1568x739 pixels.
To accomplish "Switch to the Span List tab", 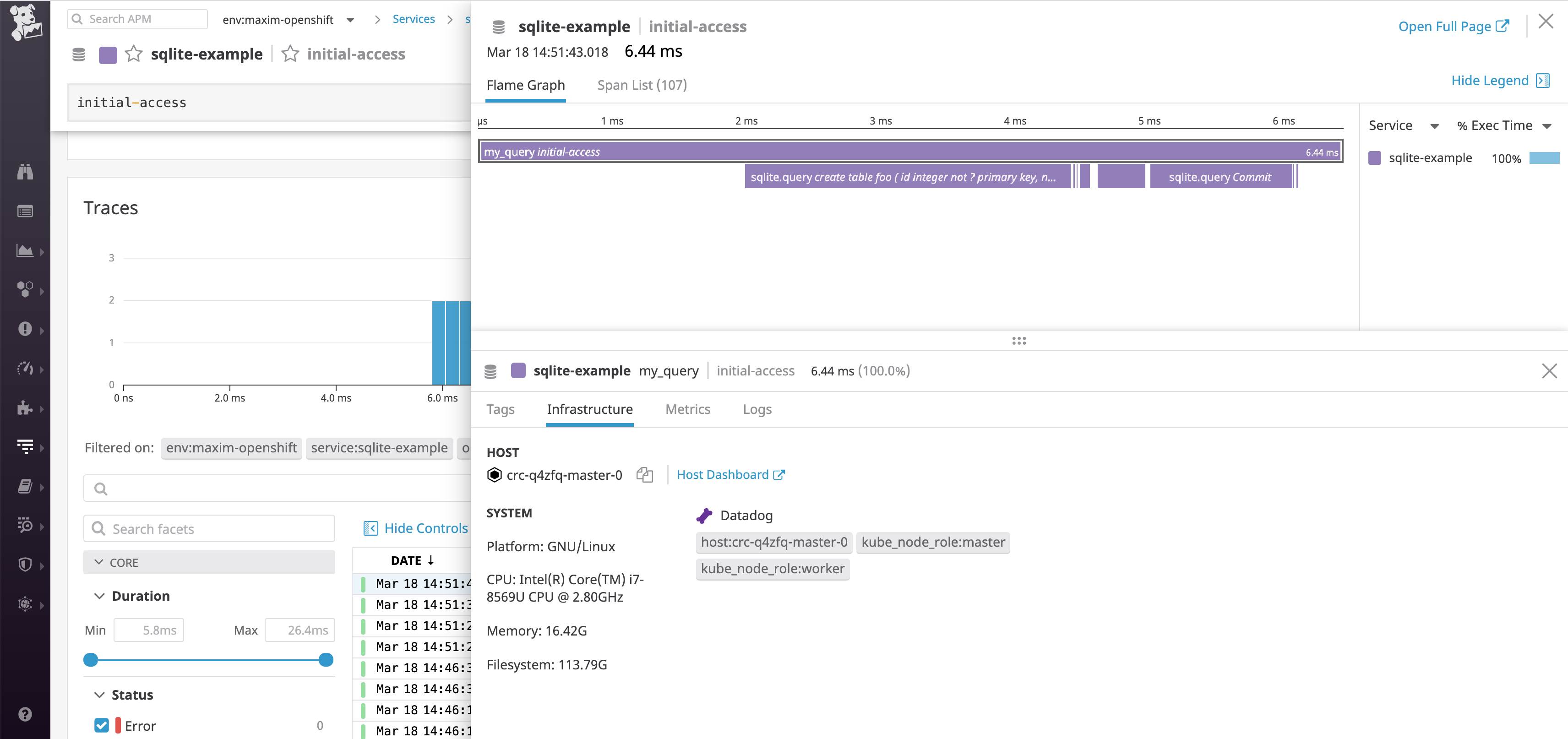I will tap(642, 85).
